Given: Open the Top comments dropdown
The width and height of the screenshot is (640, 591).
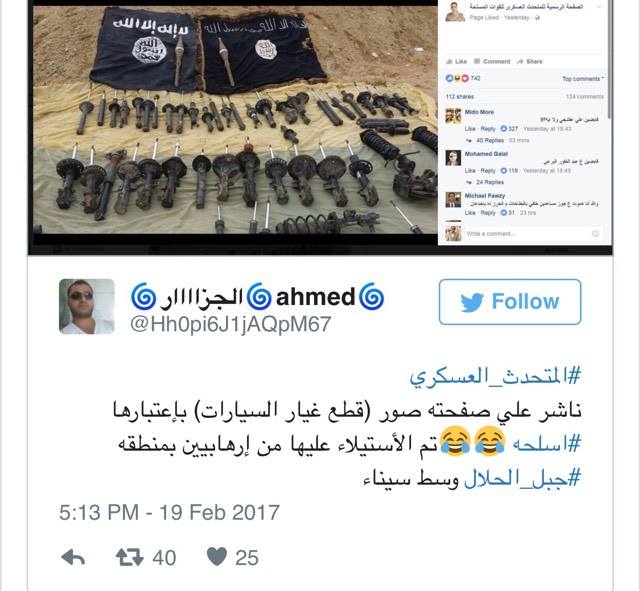Looking at the screenshot, I should coord(583,79).
